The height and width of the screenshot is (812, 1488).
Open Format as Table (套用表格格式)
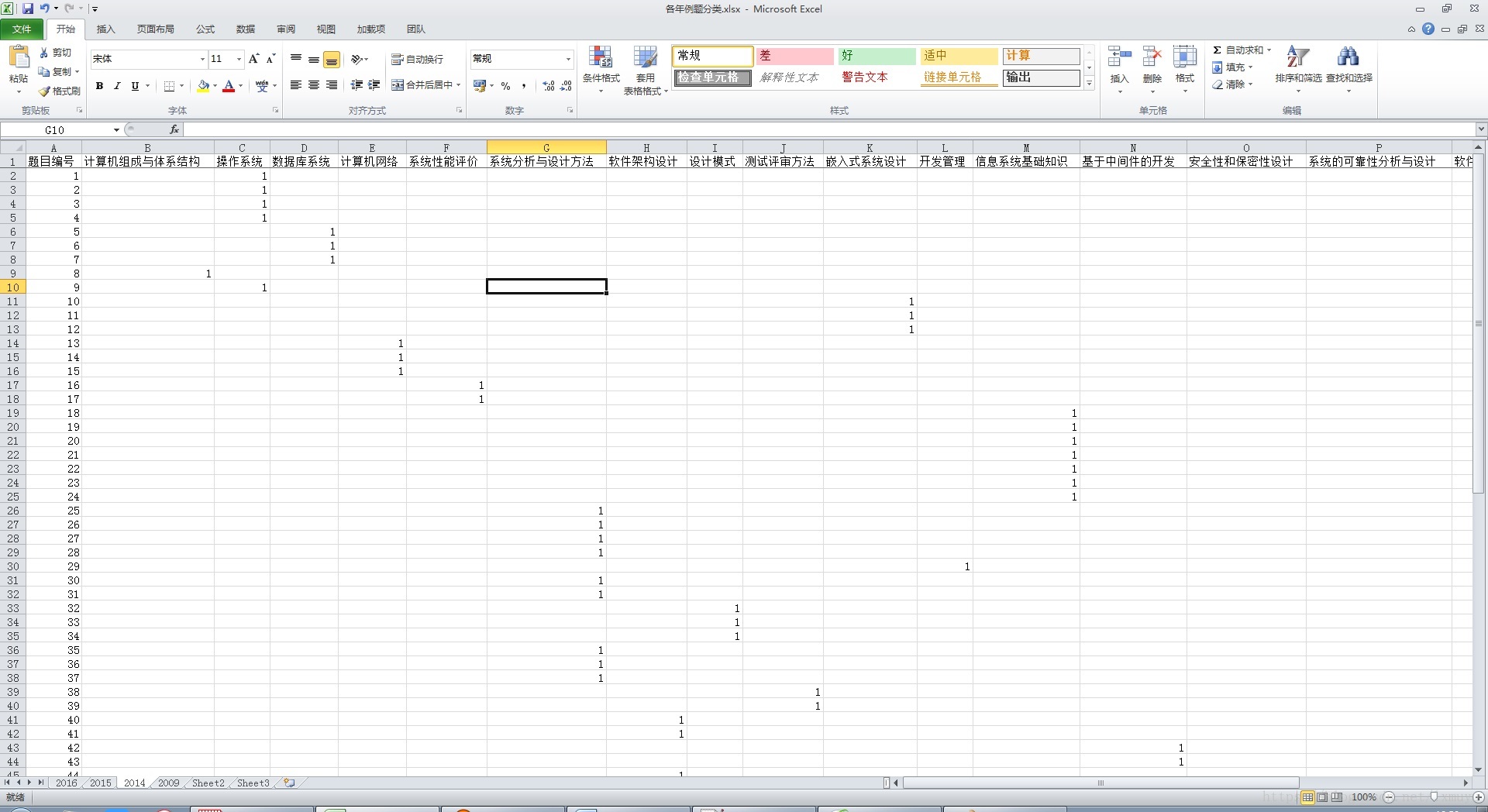(x=645, y=70)
